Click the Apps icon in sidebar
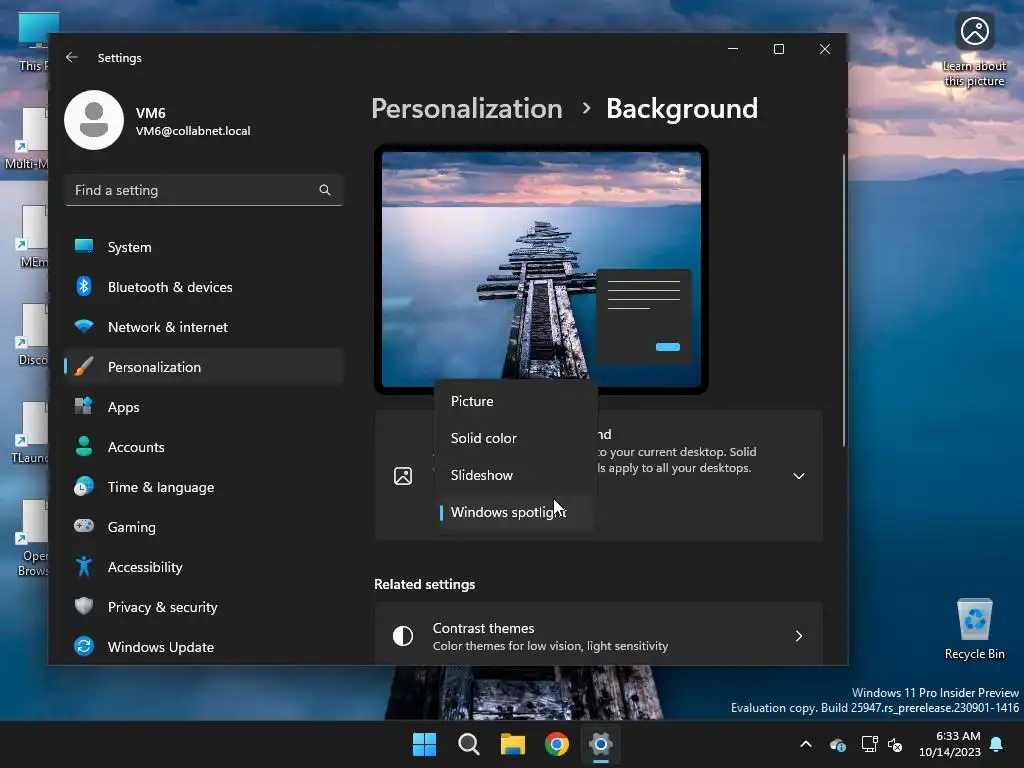The width and height of the screenshot is (1024, 768). pyautogui.click(x=84, y=406)
